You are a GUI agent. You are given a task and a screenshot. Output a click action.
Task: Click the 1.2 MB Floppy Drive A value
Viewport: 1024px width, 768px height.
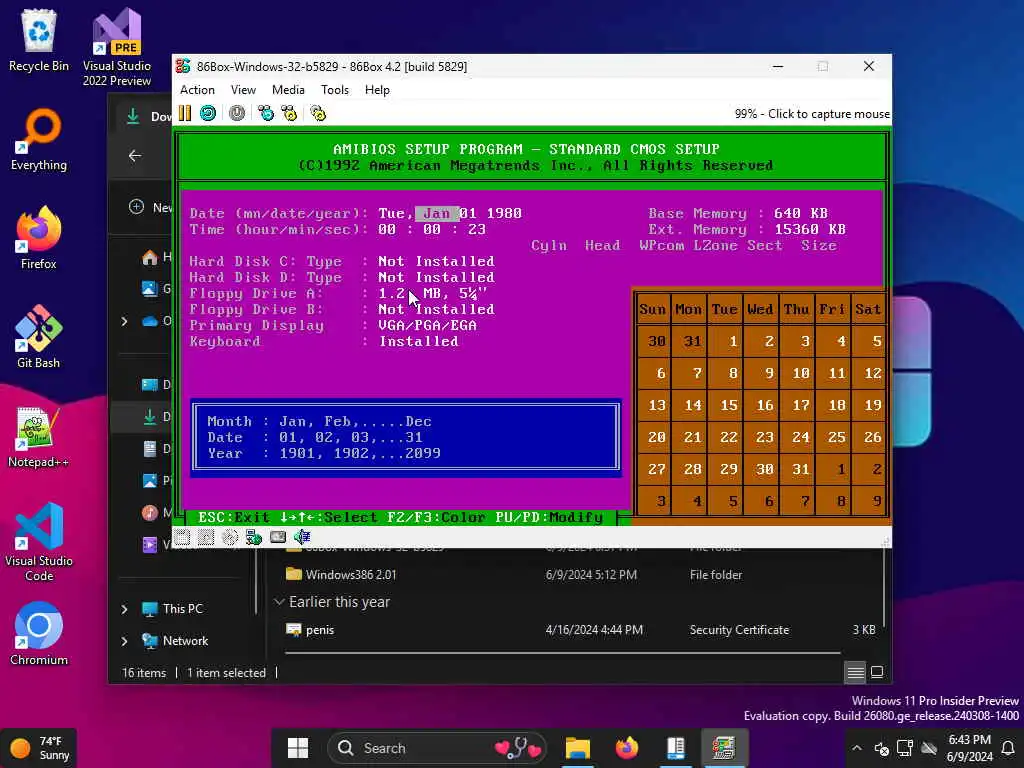[432, 293]
